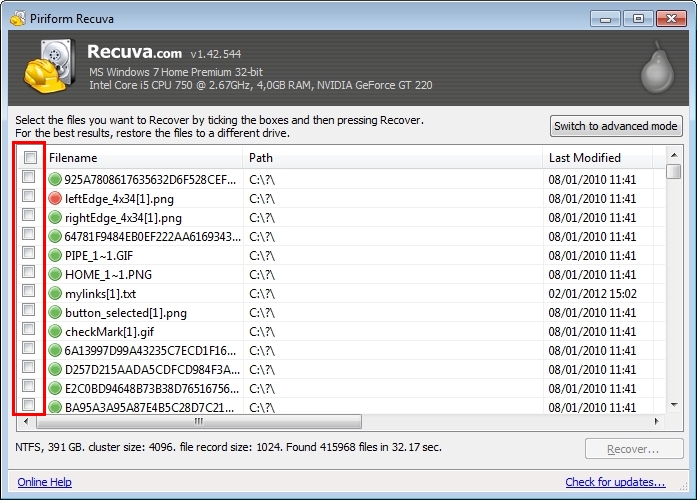
Task: Open the Online Help link
Action: coord(44,482)
